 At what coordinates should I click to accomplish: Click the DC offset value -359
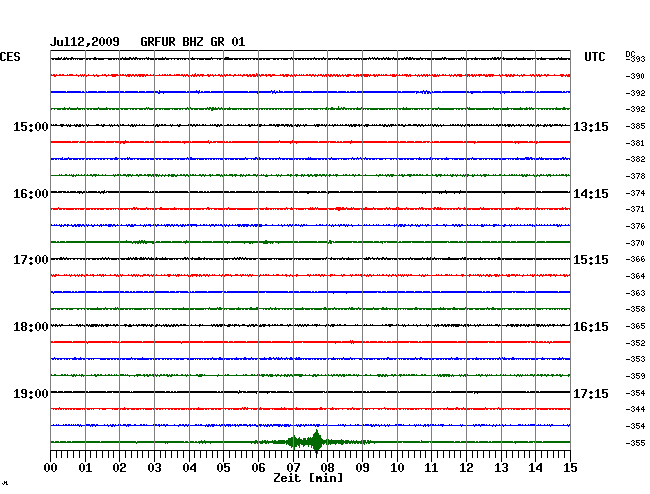click(635, 376)
